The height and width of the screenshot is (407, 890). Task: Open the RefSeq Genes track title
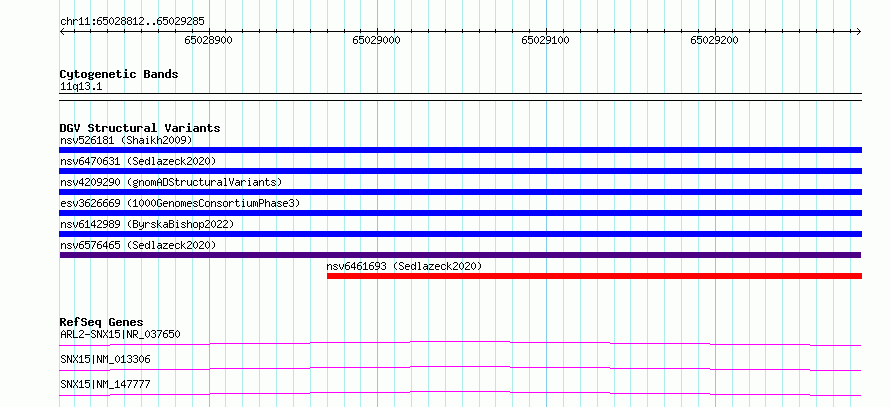click(101, 322)
